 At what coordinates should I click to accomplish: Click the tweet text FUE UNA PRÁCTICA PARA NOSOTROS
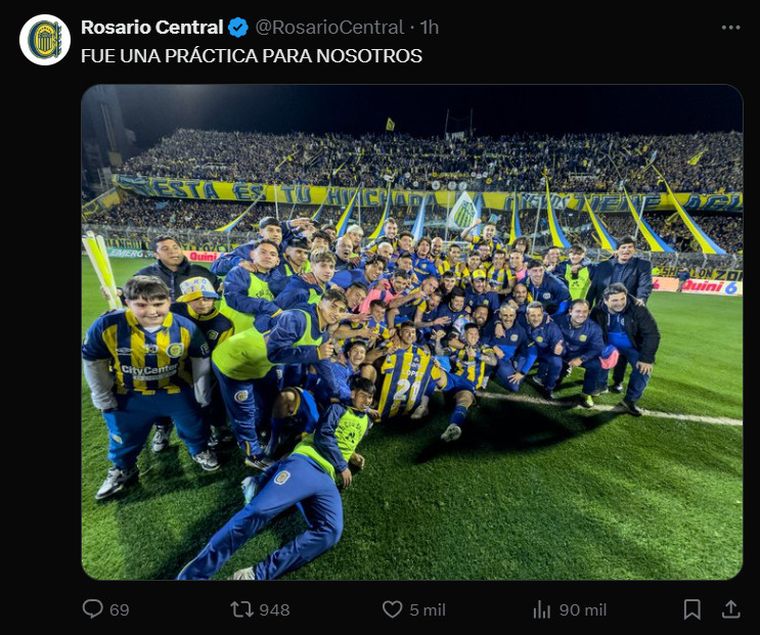coord(251,56)
